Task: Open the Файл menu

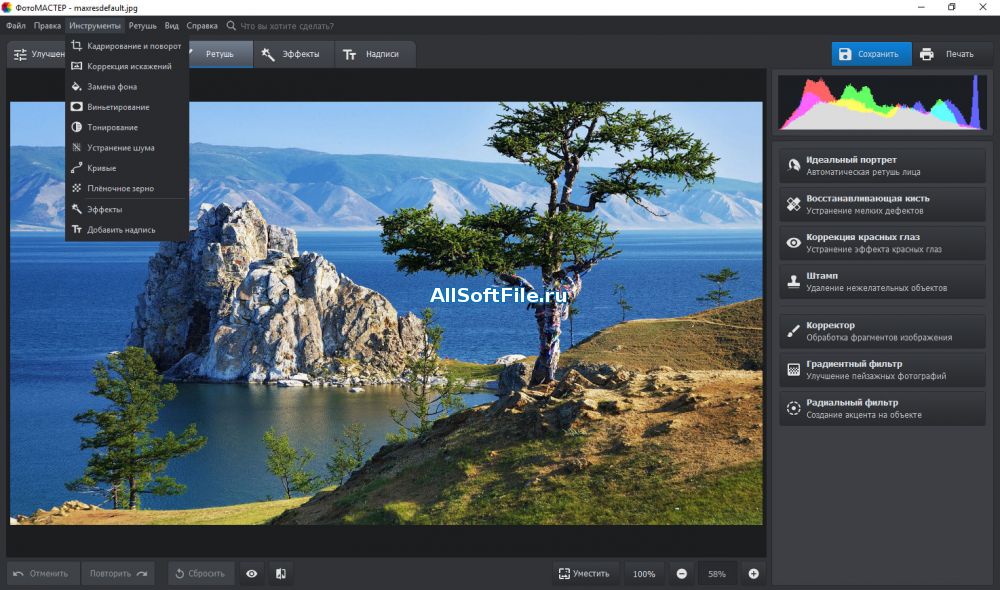Action: (16, 26)
